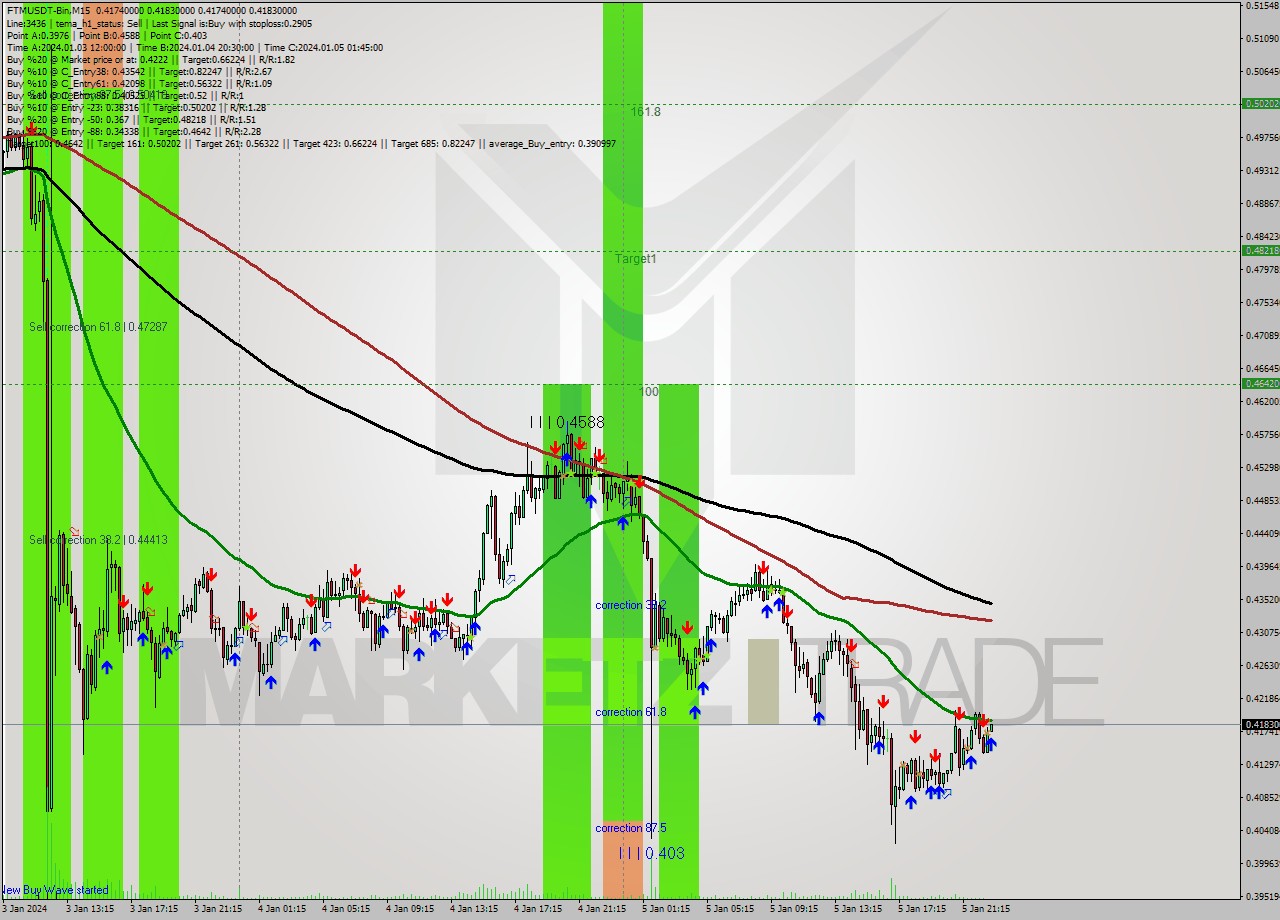Screen dimensions: 1280x920
Task: Click the 'New Buy Wave started' label
Action: (x=54, y=889)
